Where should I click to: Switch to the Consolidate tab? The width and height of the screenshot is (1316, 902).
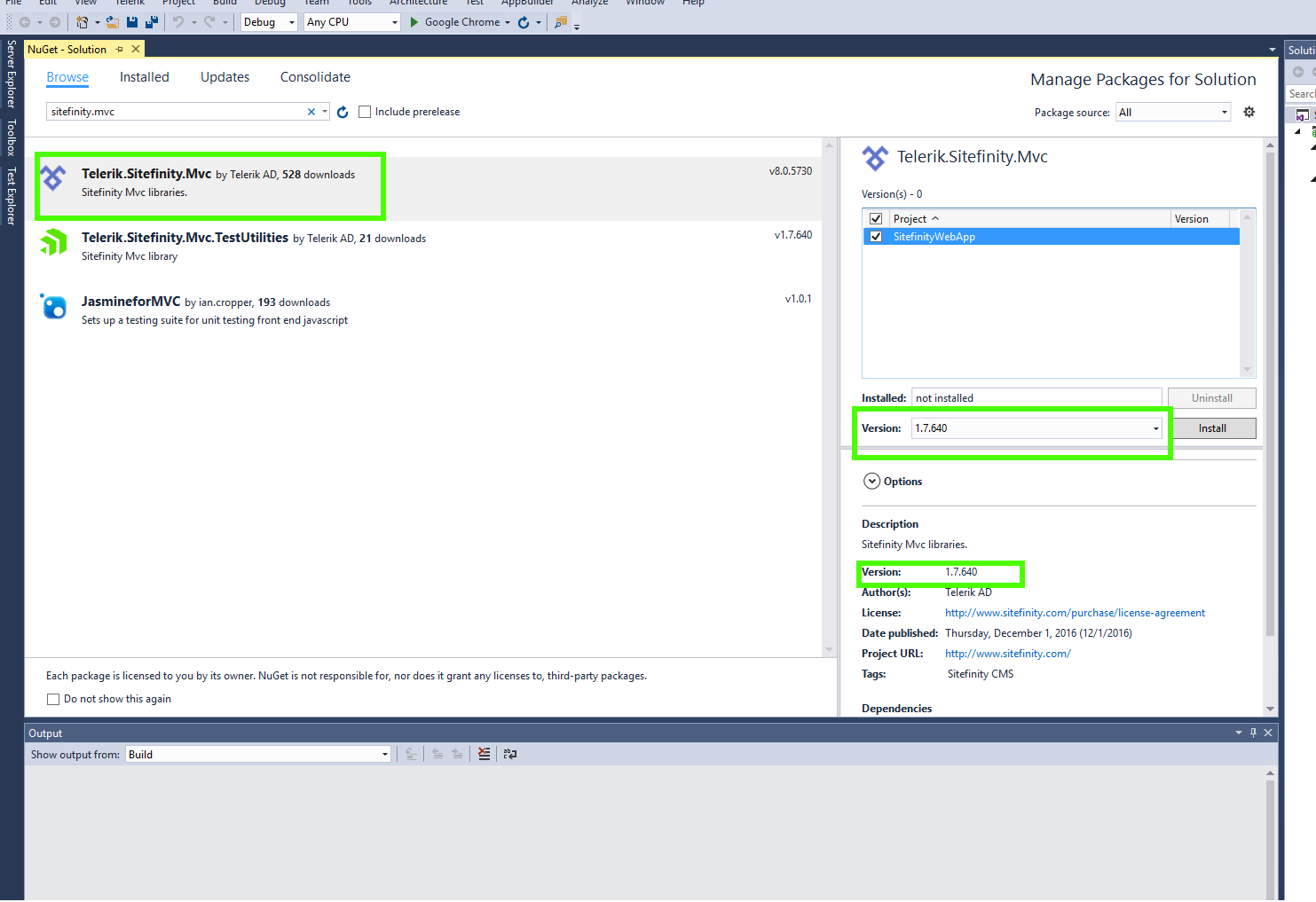click(315, 77)
